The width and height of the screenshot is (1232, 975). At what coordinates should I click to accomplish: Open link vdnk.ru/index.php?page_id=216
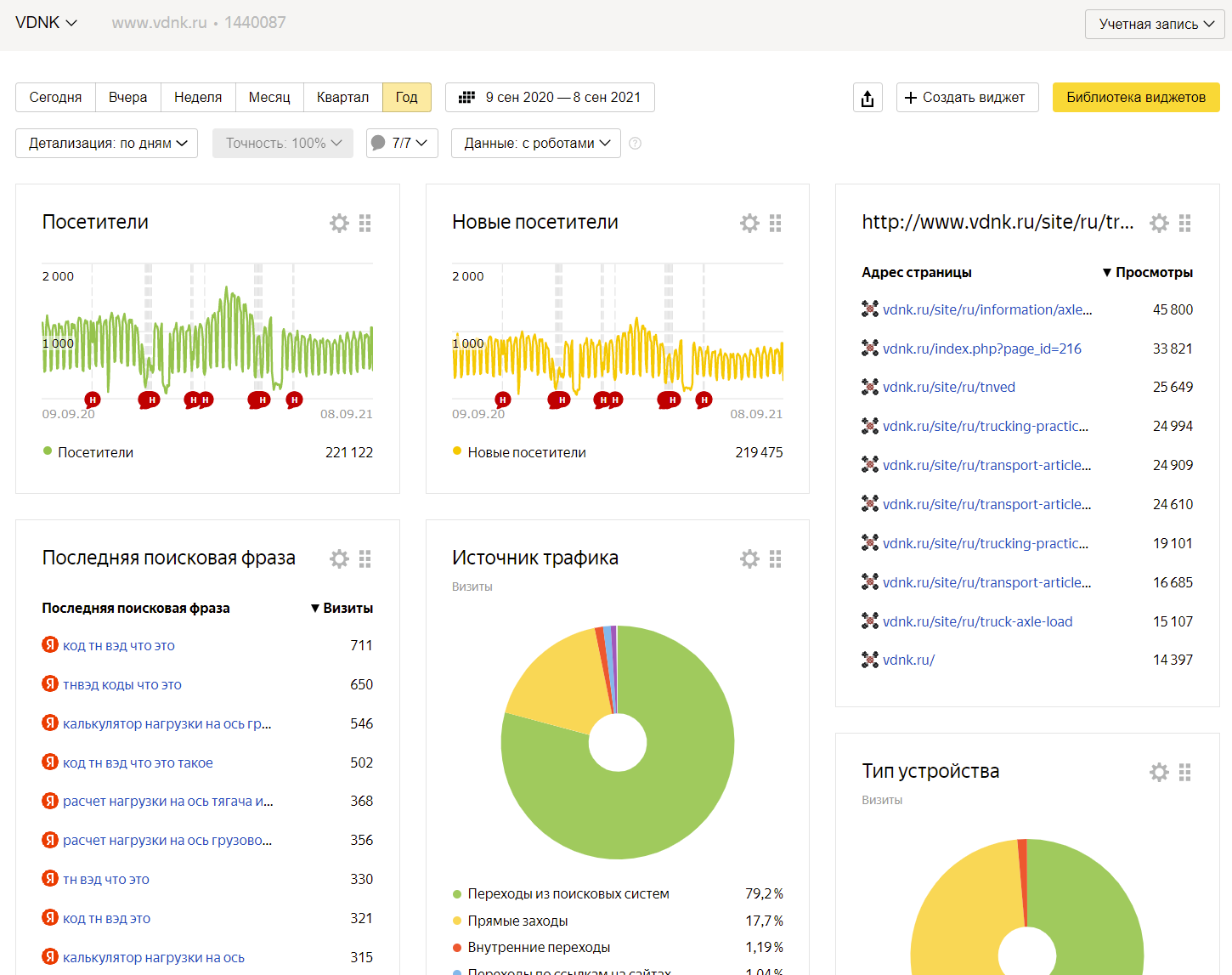pos(982,349)
